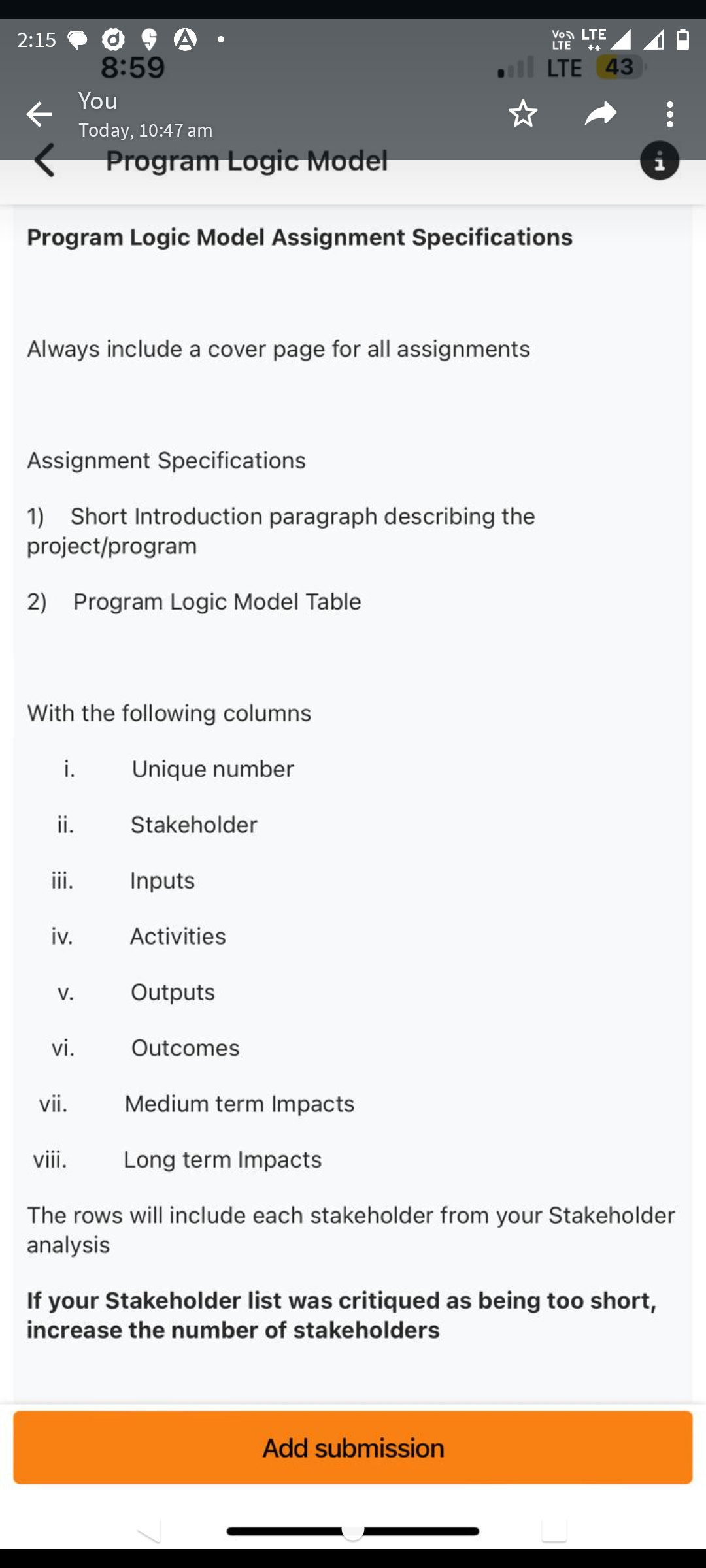Tap the chevron left of Program Logic Model title
This screenshot has height=1568, width=706.
click(x=44, y=159)
